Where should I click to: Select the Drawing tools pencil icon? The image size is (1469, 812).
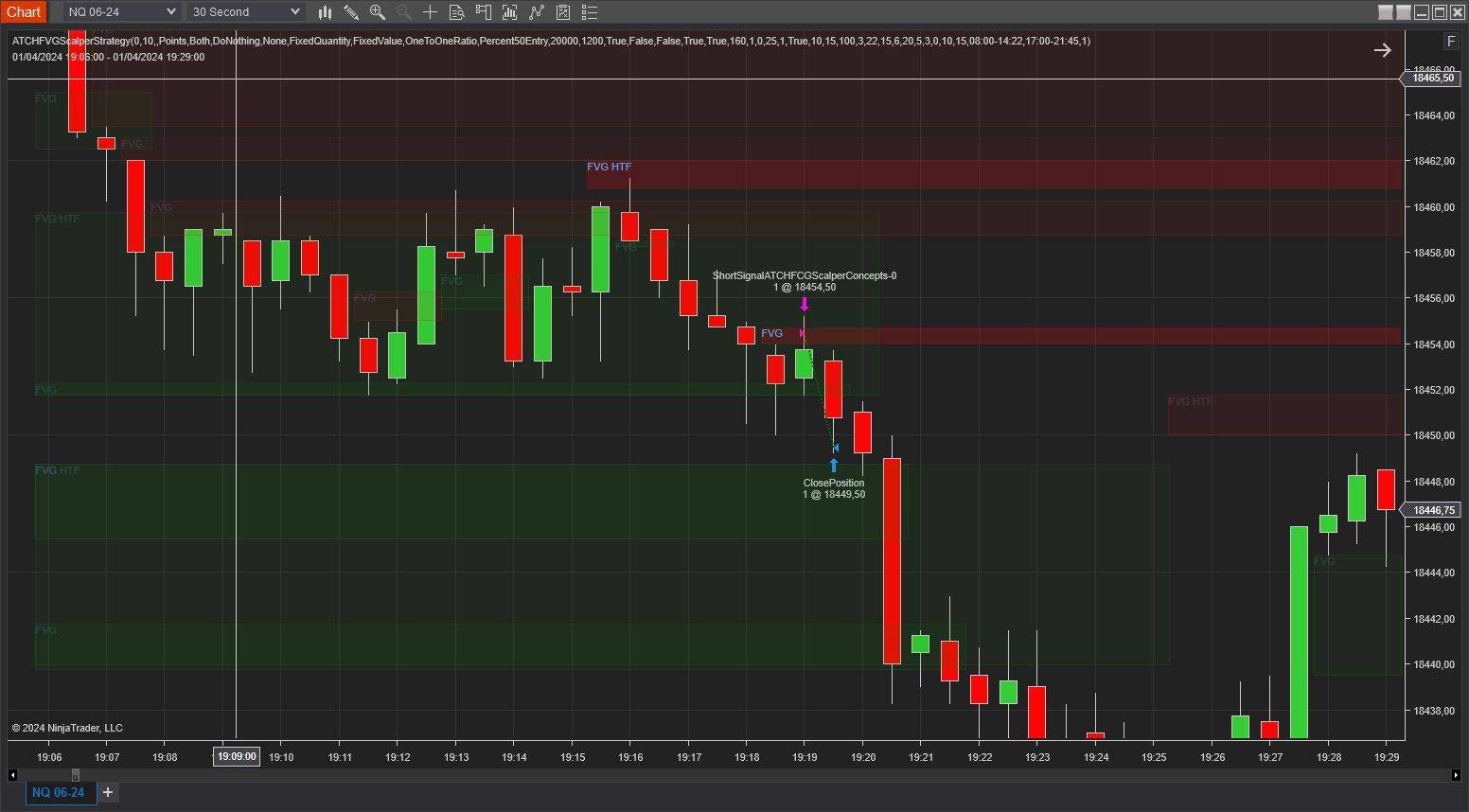tap(351, 11)
